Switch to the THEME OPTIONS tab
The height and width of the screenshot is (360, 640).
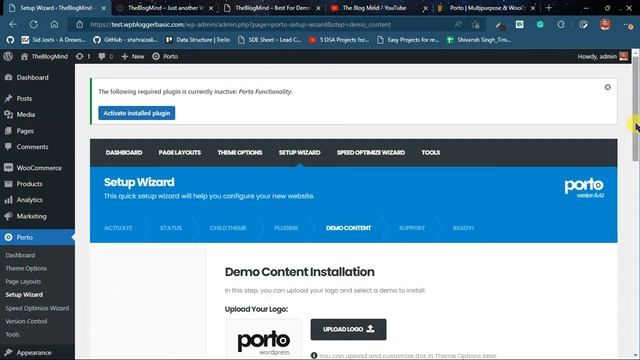(x=240, y=153)
